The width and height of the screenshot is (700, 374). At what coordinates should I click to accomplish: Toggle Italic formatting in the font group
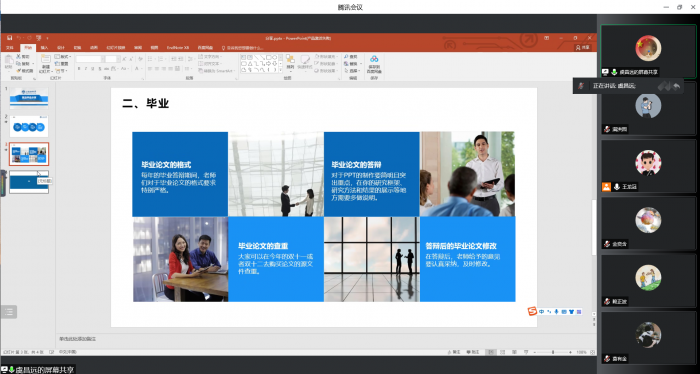pyautogui.click(x=86, y=69)
